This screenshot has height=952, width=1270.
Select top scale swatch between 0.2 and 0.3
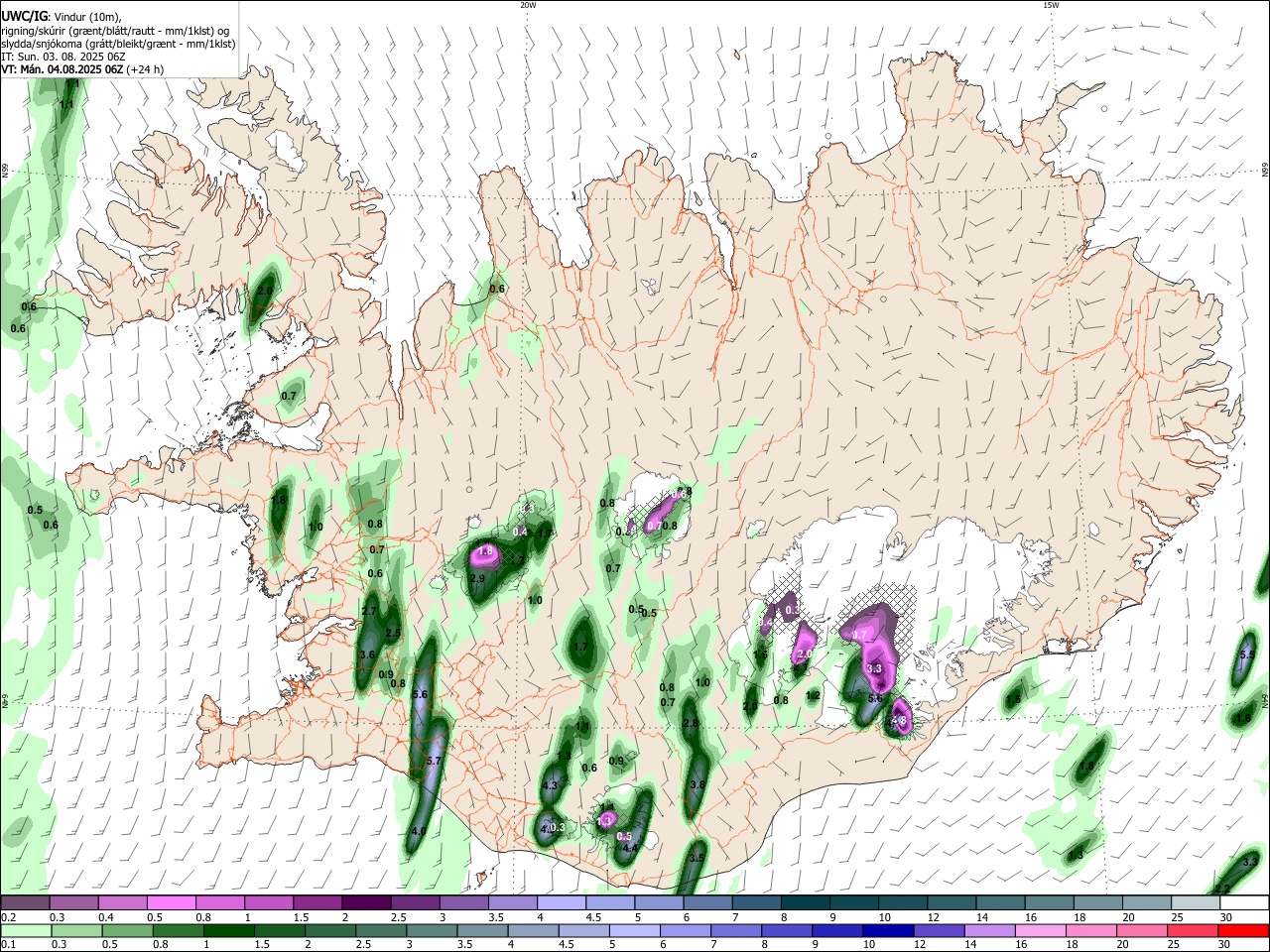[25, 902]
